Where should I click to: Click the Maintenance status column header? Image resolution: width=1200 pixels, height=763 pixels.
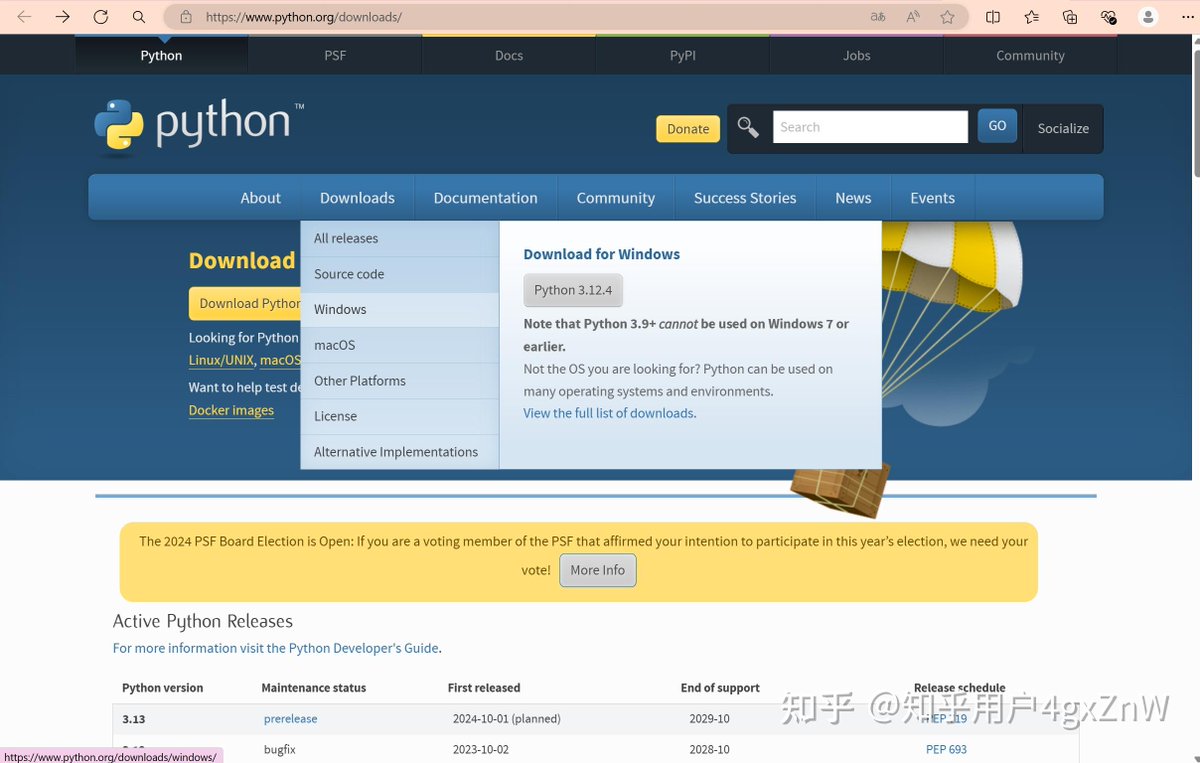[314, 688]
